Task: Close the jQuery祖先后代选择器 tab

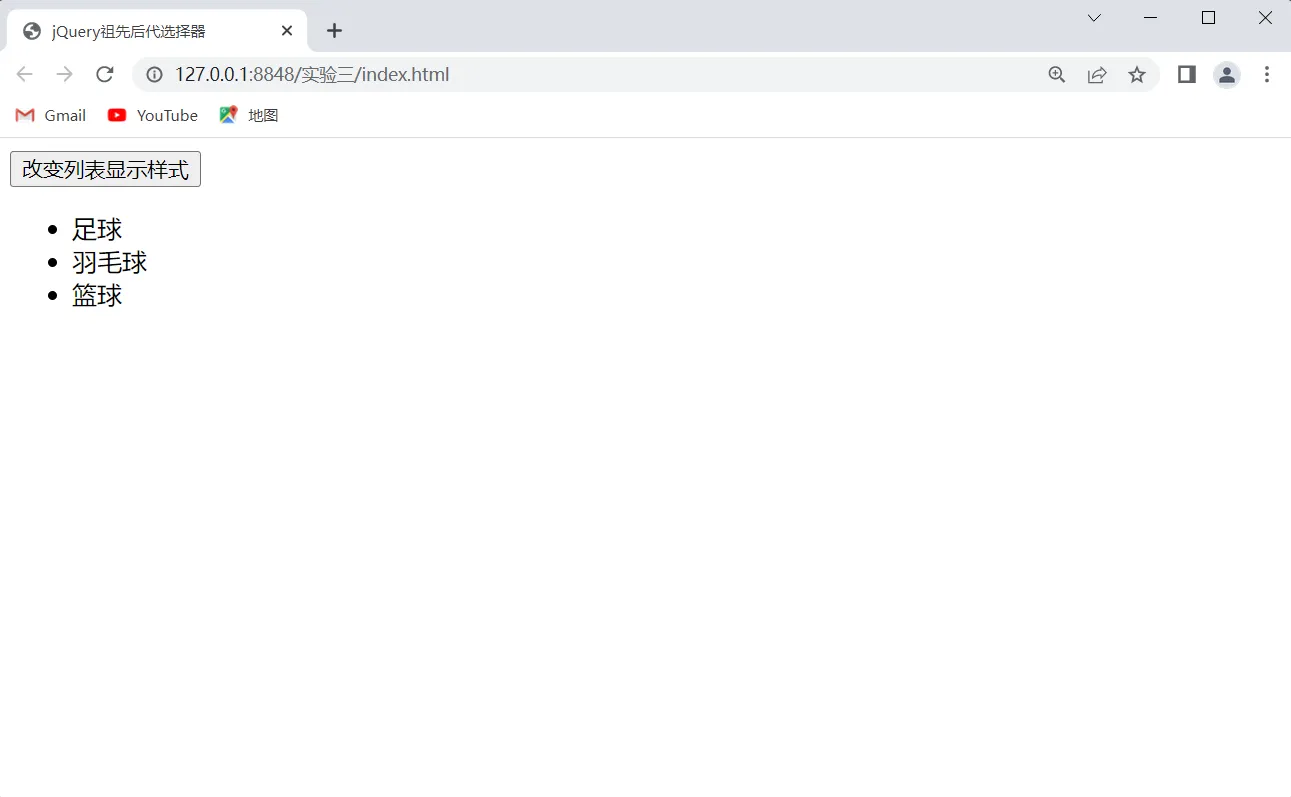Action: click(x=287, y=31)
